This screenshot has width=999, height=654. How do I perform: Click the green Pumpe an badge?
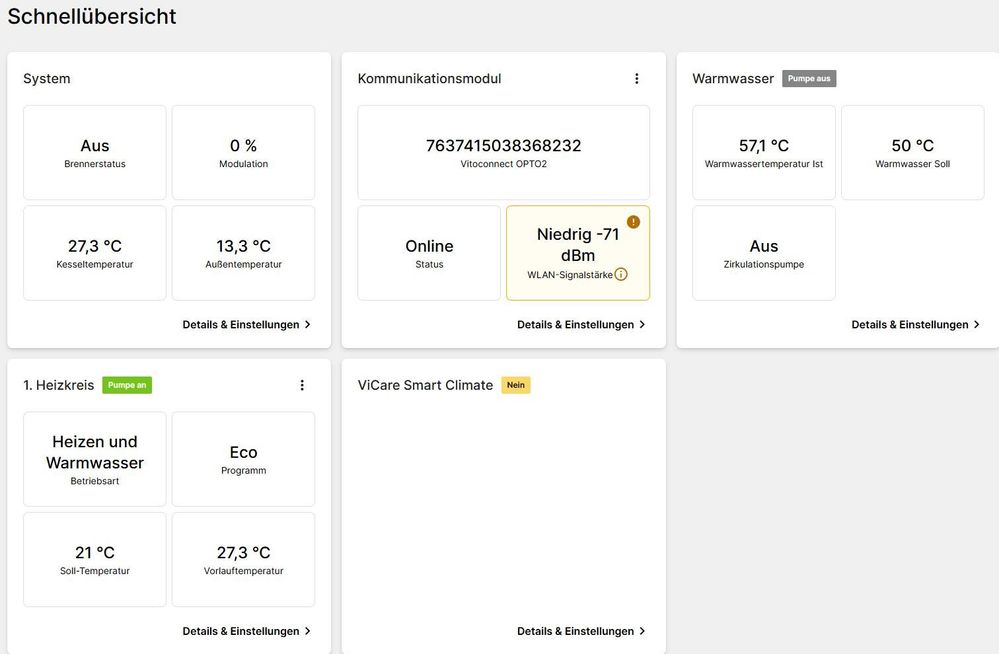127,385
